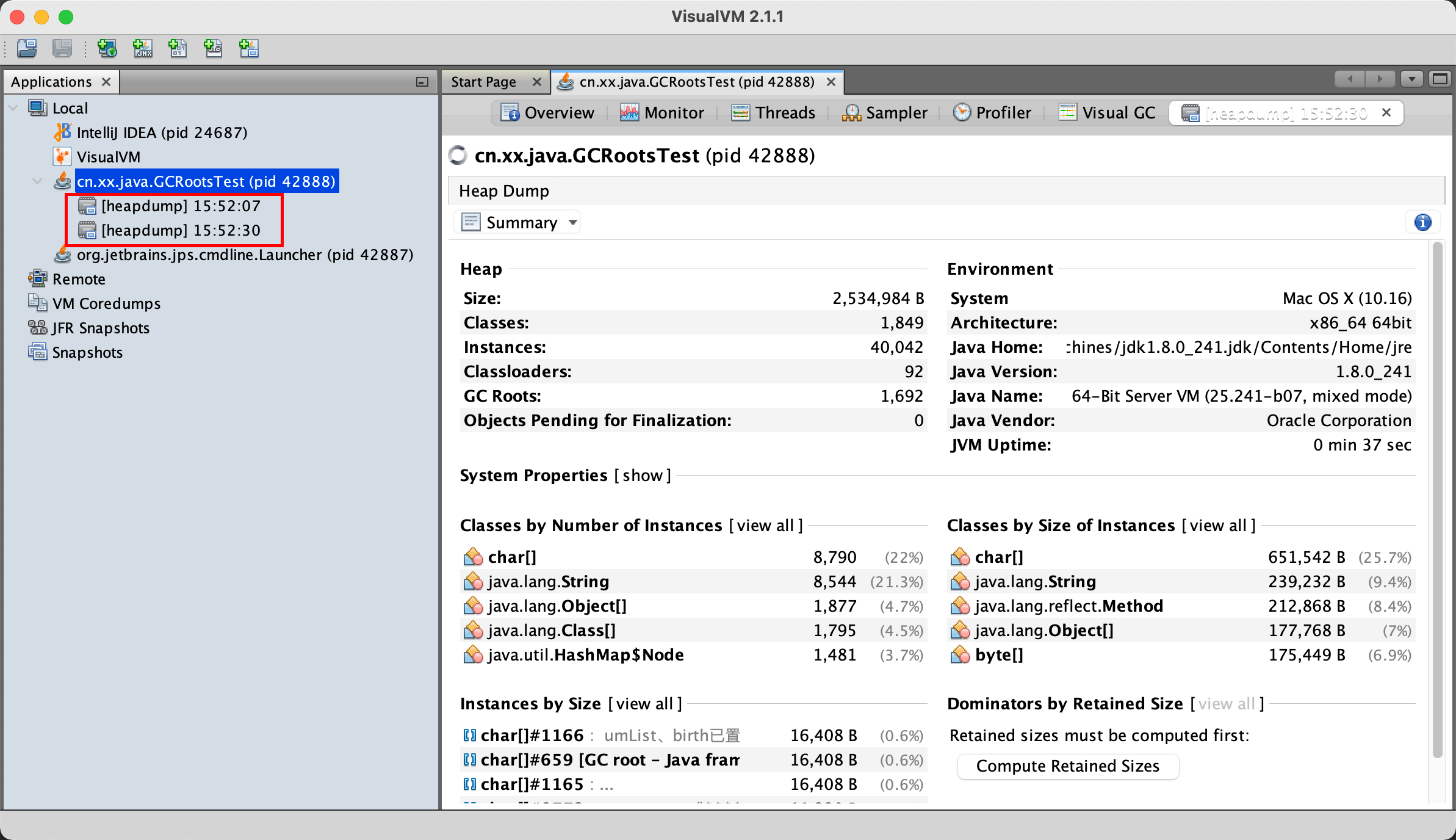Click the Compute Retained Sizes button
1456x840 pixels.
pos(1067,766)
